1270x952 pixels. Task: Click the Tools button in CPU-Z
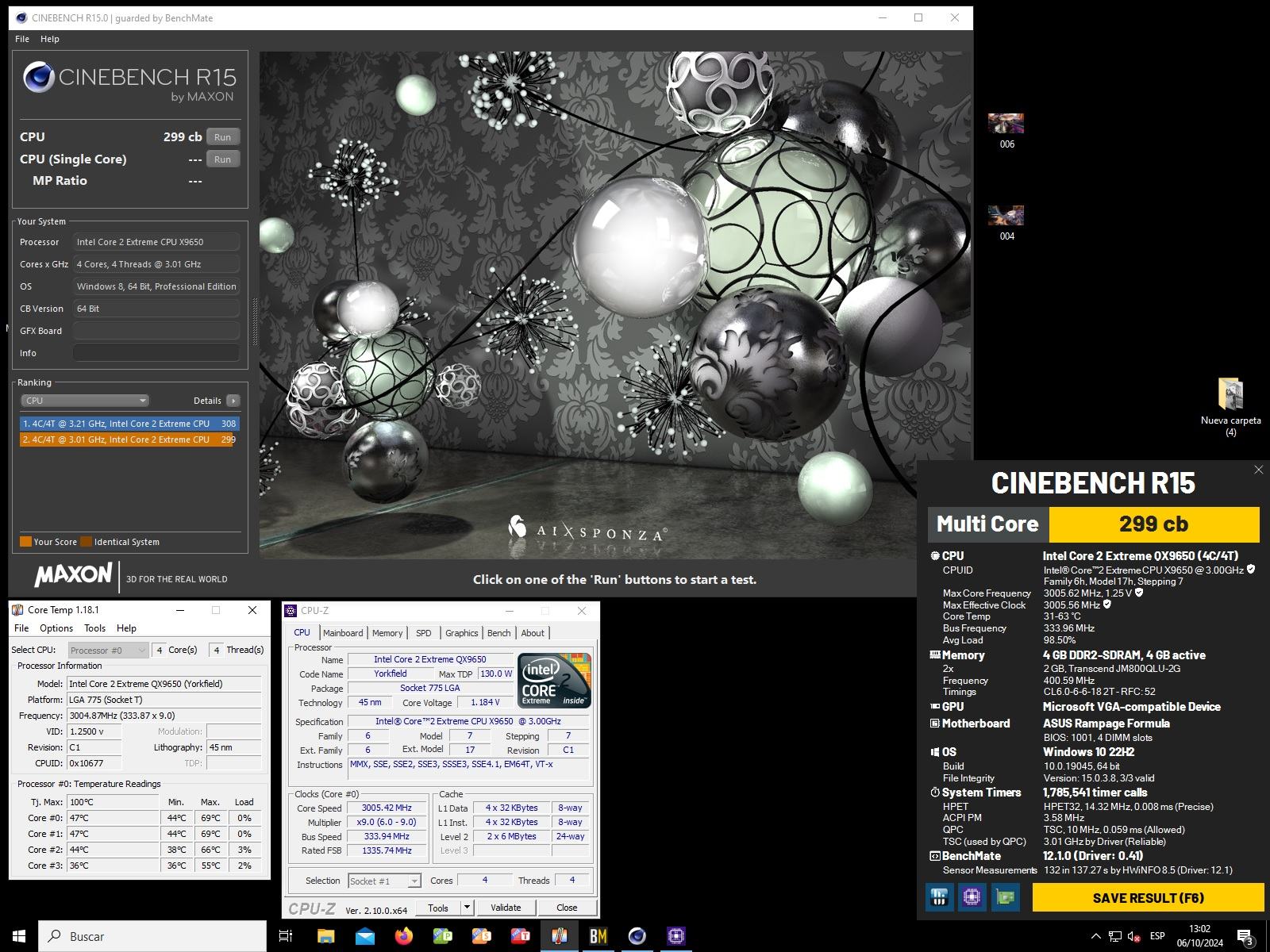tap(438, 908)
